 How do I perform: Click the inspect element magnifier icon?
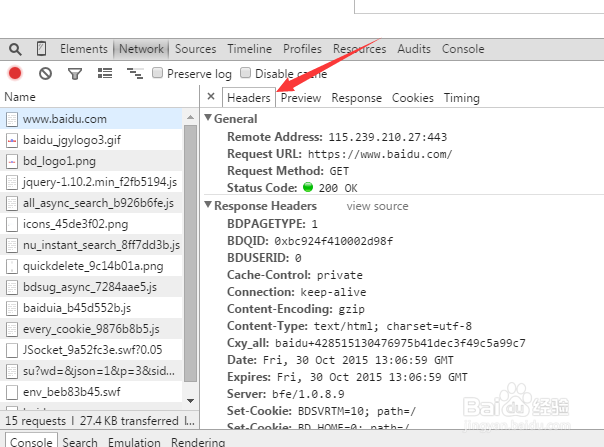tap(15, 49)
